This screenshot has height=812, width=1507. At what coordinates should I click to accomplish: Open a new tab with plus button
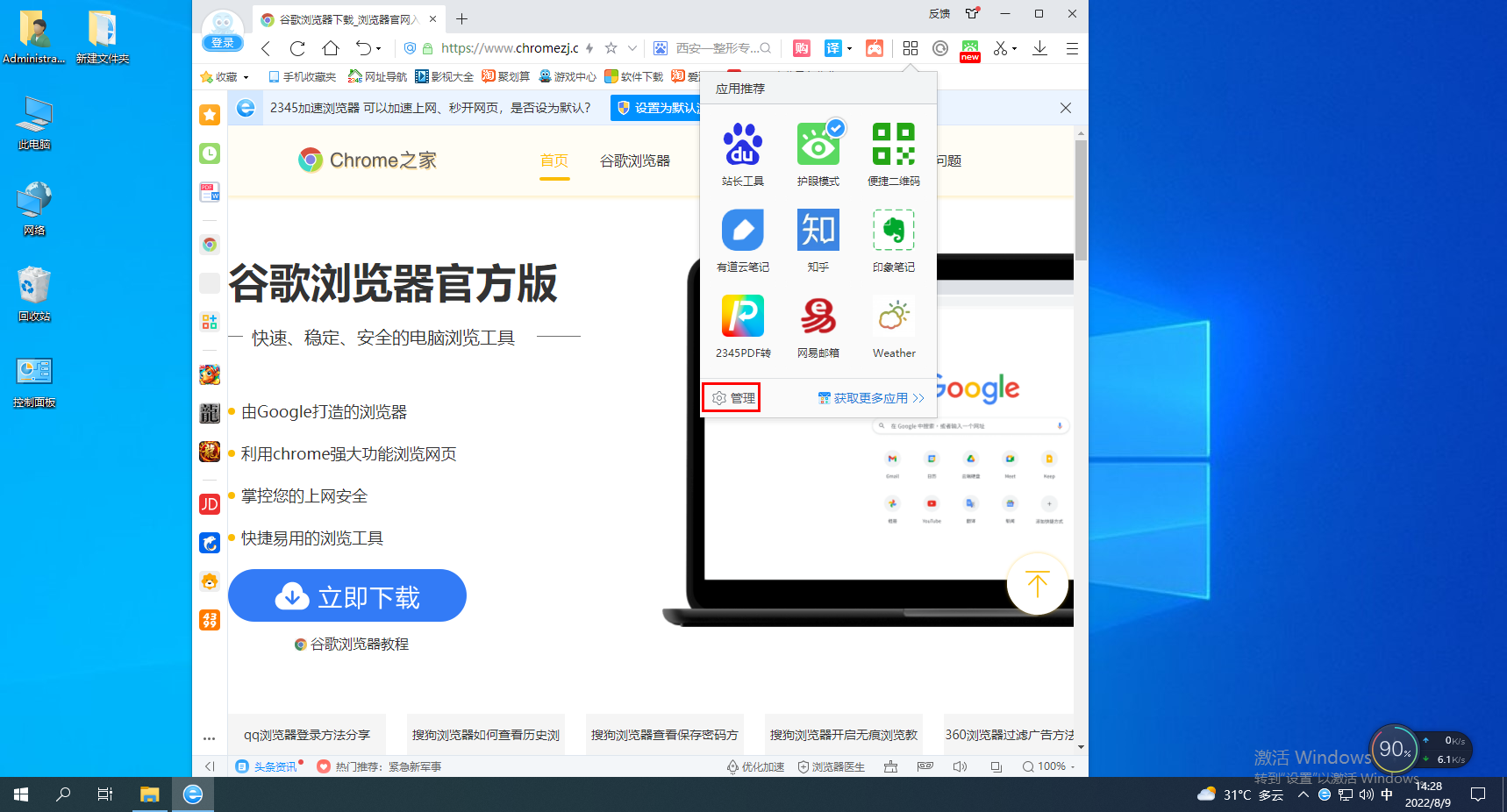(x=462, y=18)
